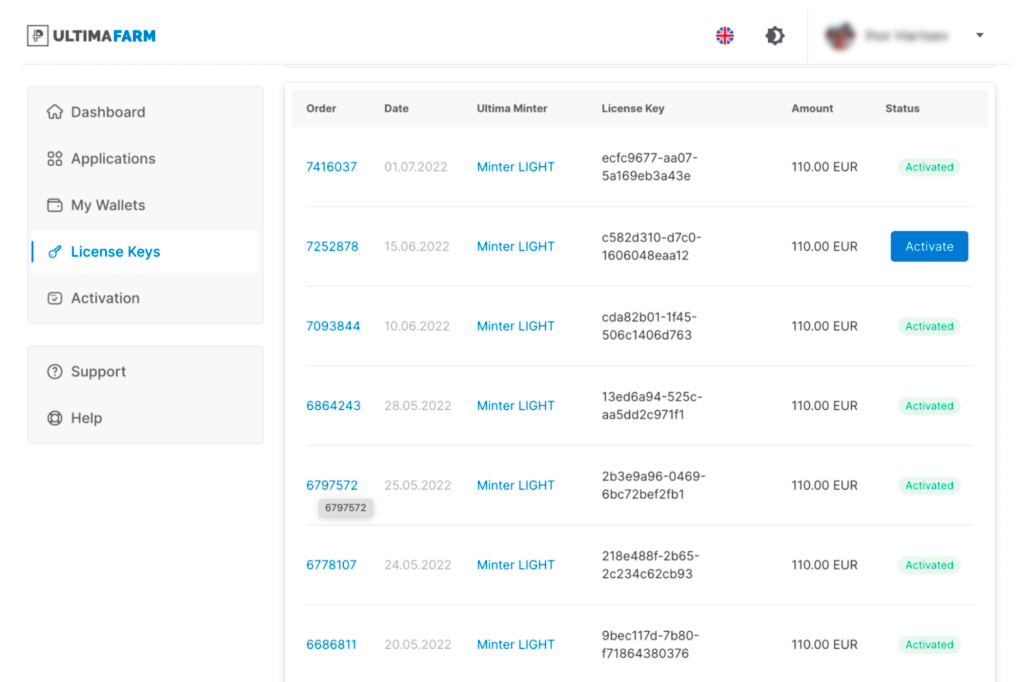Click the Activation checkbox icon
Viewport: 1024px width, 682px height.
[x=55, y=298]
